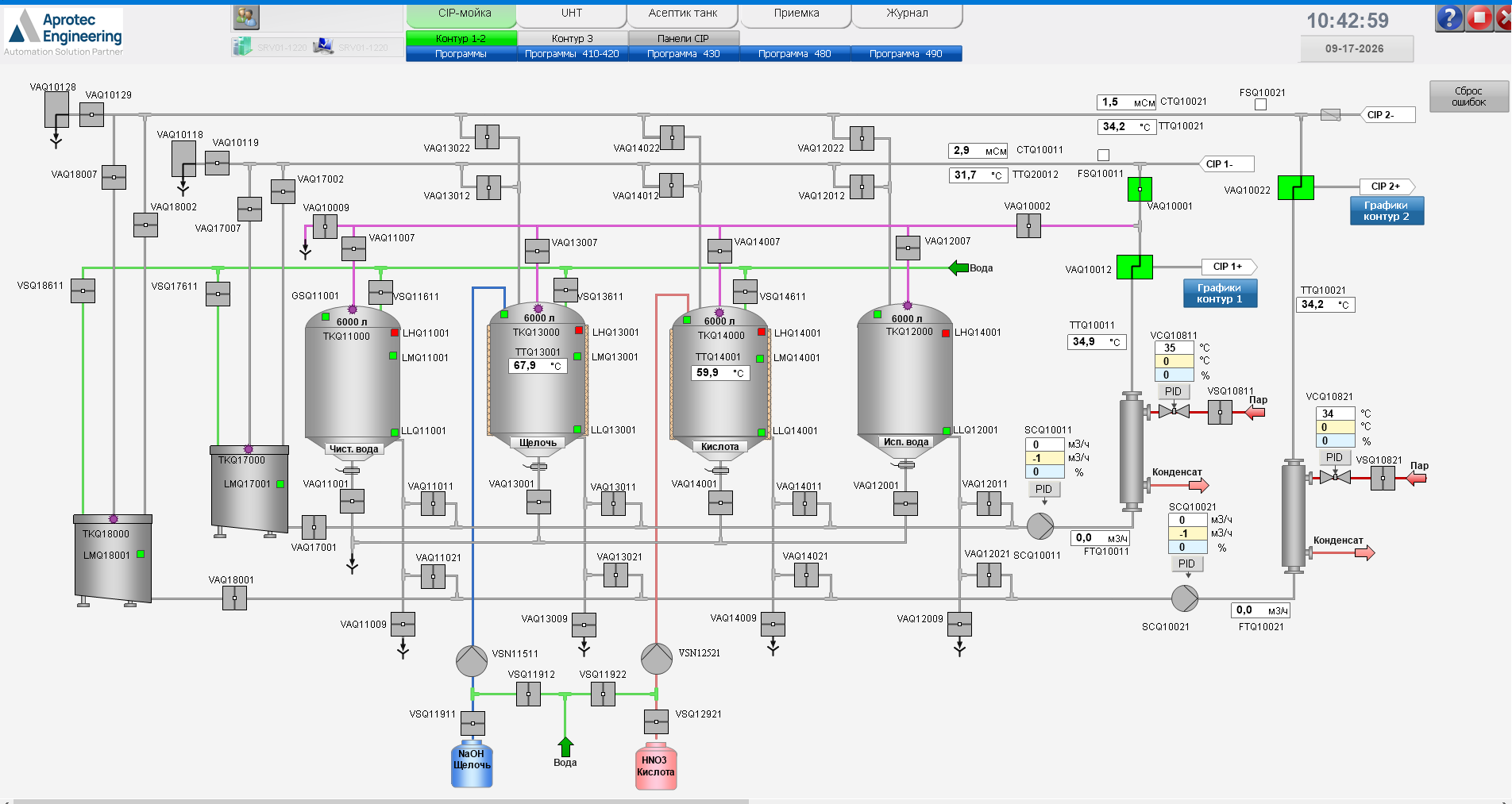Select the Контур 3 sub-tab
This screenshot has height=804, width=1512.
pyautogui.click(x=573, y=38)
